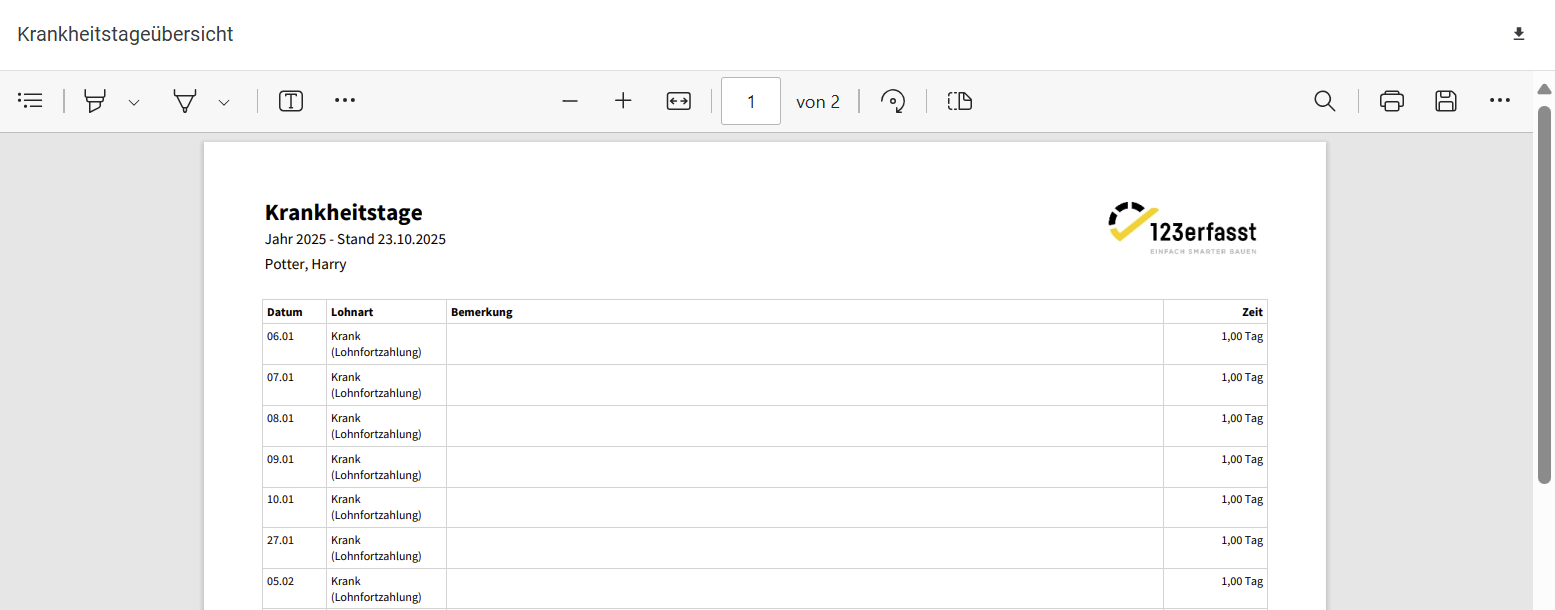This screenshot has width=1555, height=610.
Task: Open the table of contents panel
Action: (31, 101)
